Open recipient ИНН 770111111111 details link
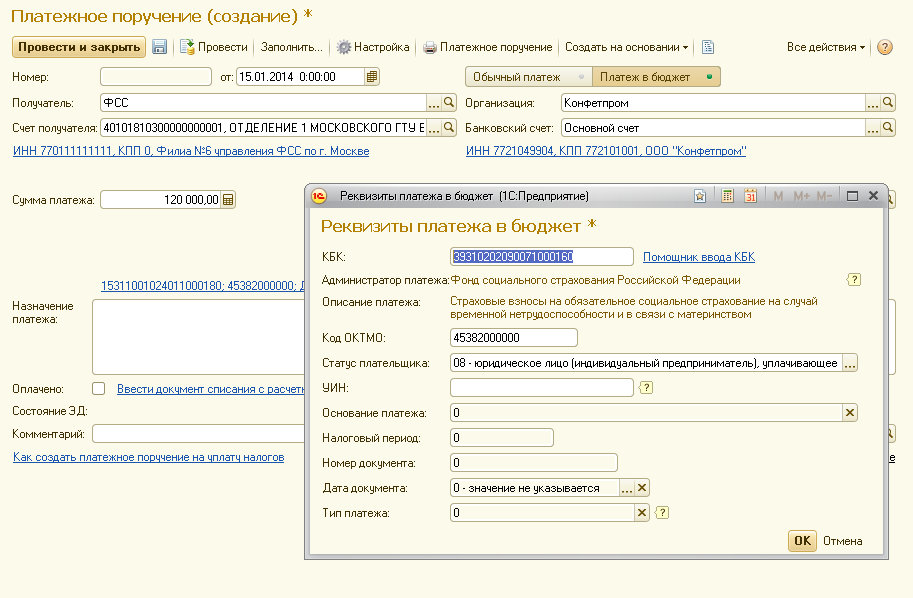913x598 pixels. (191, 151)
